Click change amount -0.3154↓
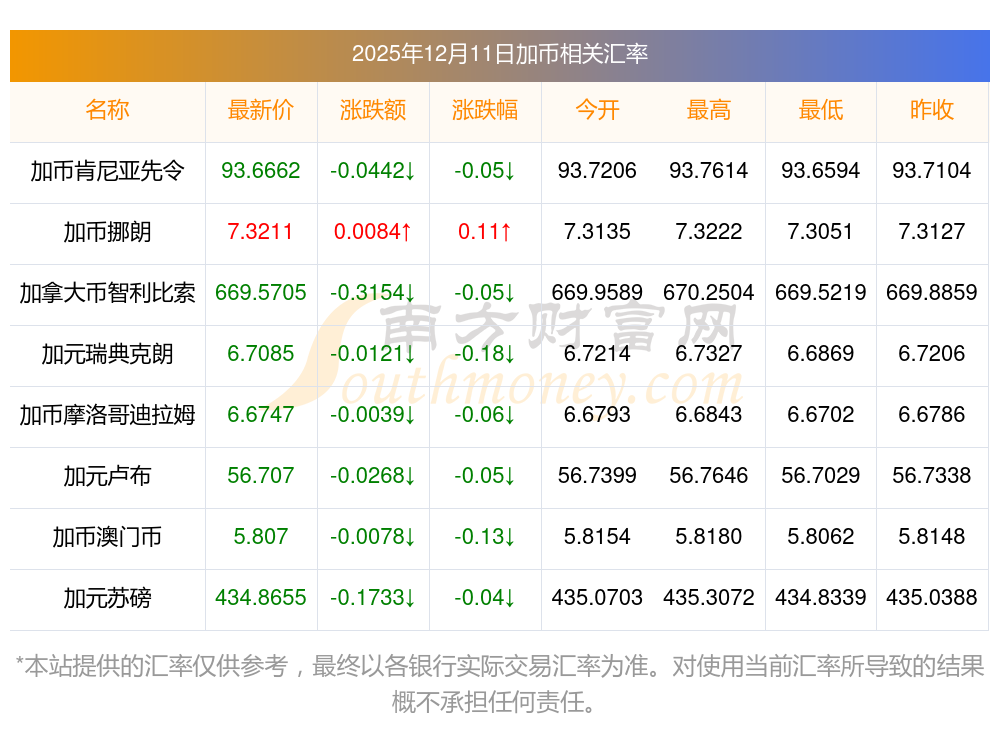 point(373,292)
